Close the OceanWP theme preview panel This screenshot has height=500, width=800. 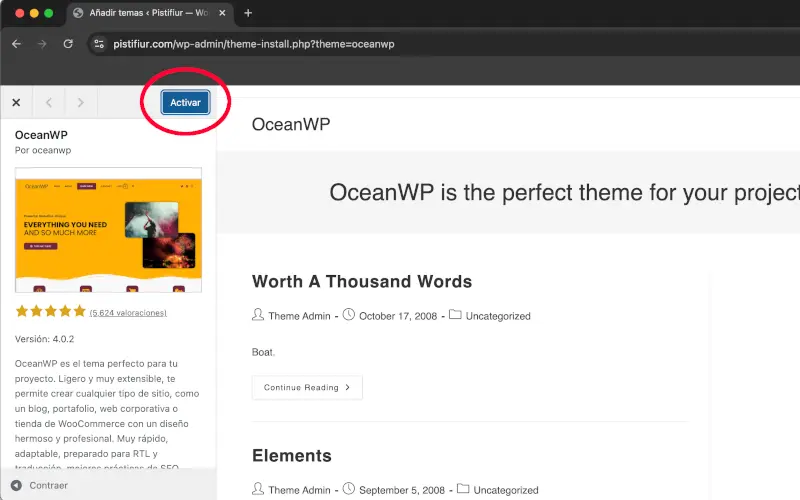[x=16, y=103]
